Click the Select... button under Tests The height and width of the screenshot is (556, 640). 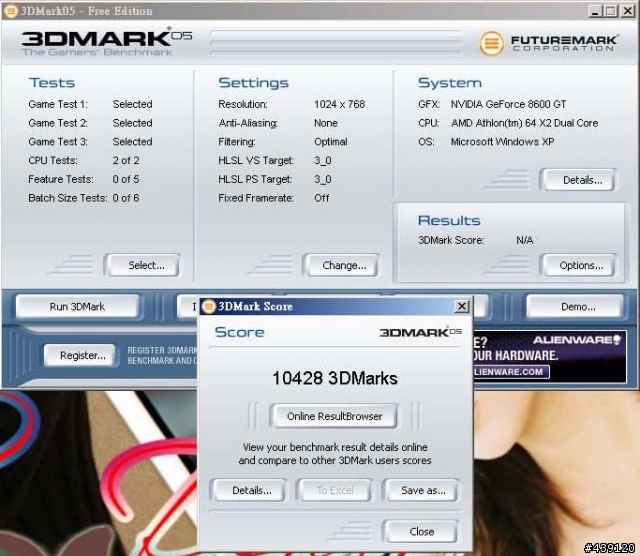tap(142, 265)
